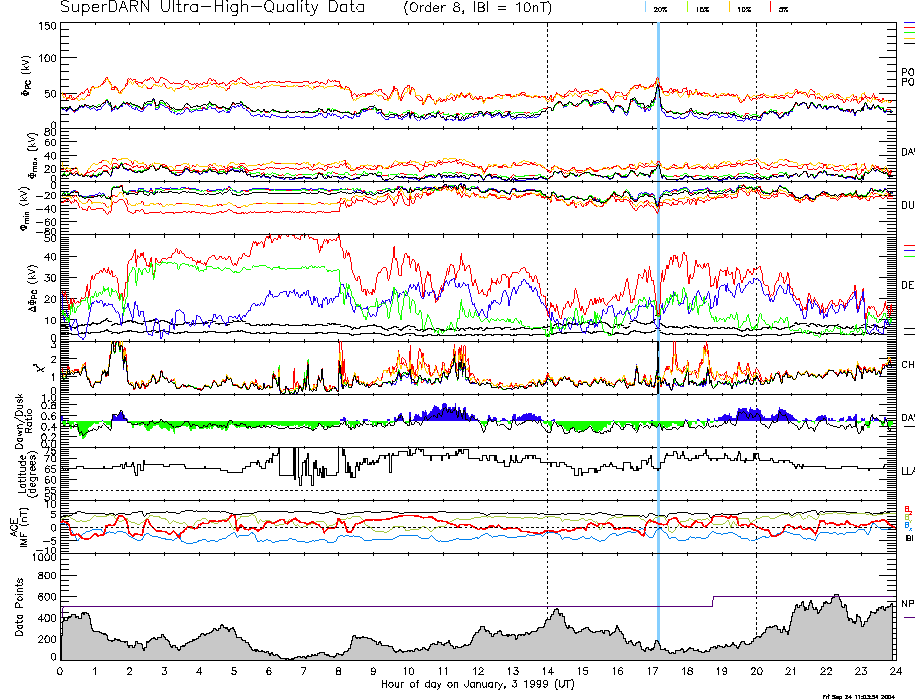Select the red 5% legend entry
The width and height of the screenshot is (915, 700).
click(x=781, y=8)
